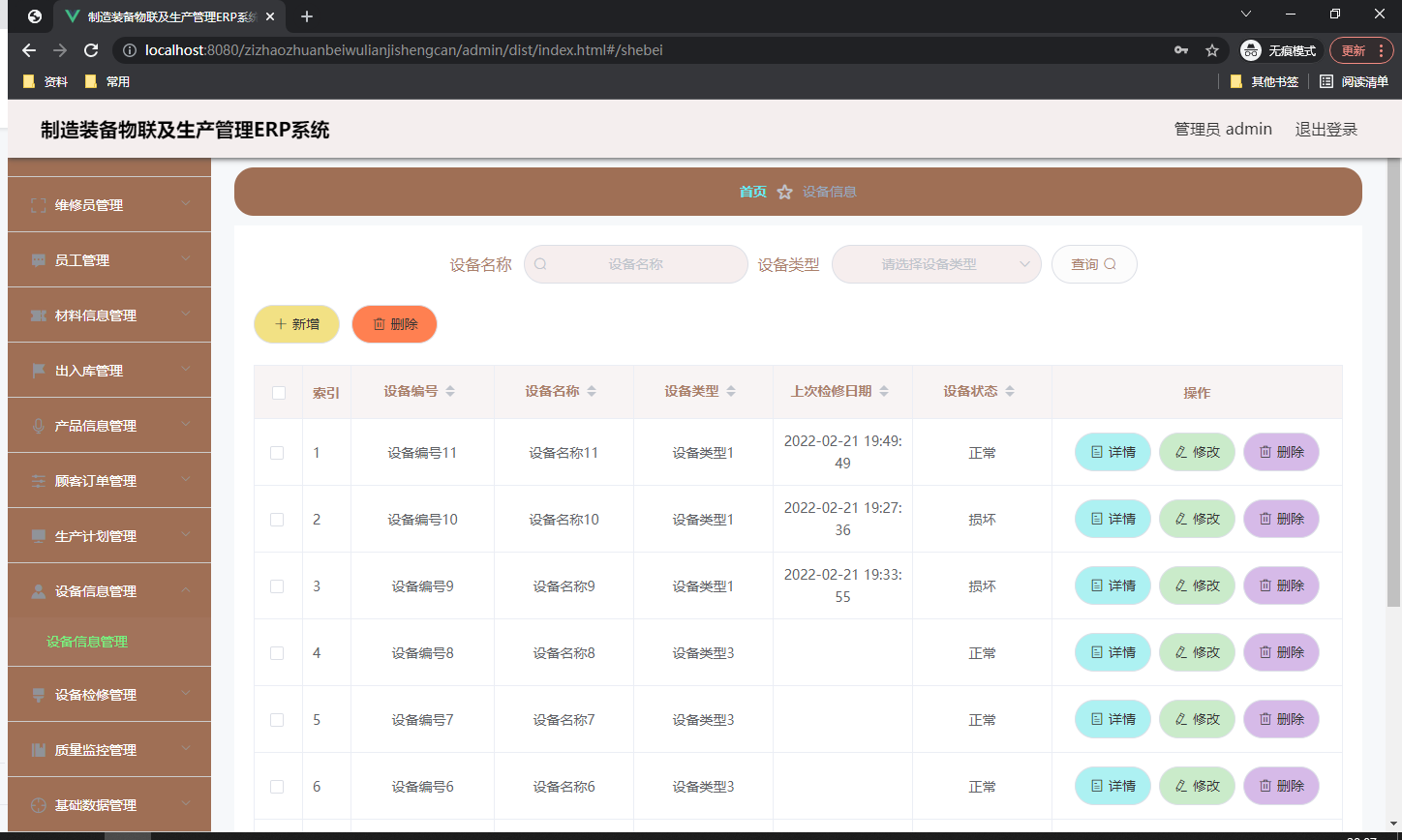Click the 质量监控管理 sidebar icon

[x=39, y=750]
